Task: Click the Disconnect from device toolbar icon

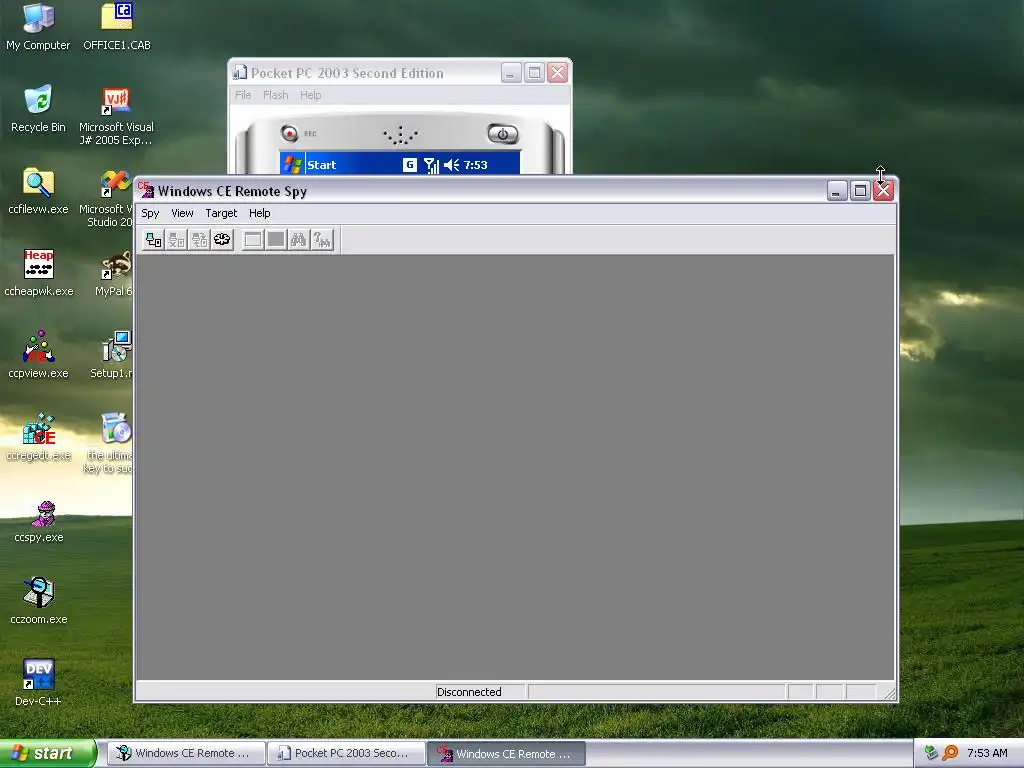Action: [x=176, y=240]
